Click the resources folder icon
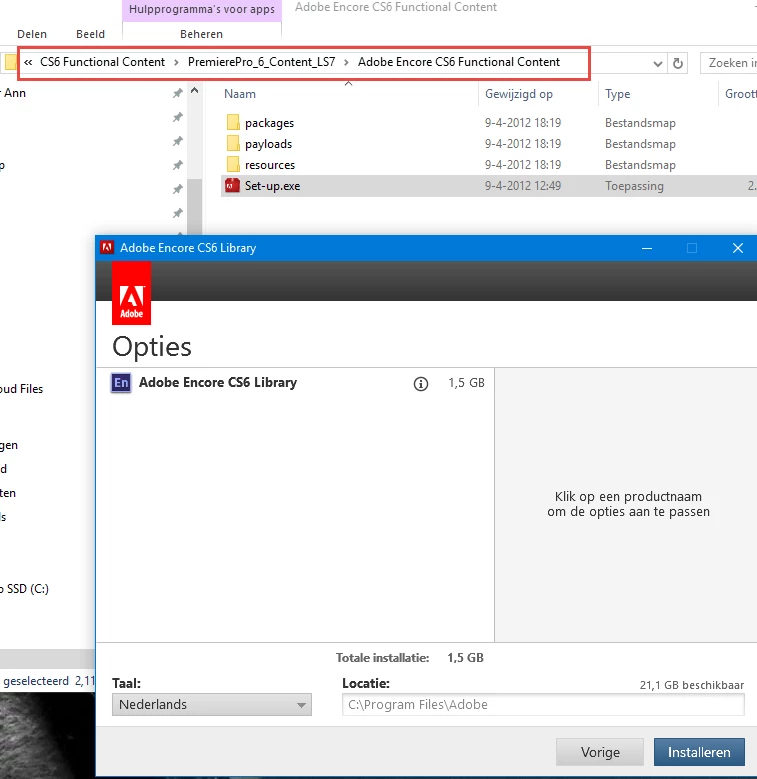The width and height of the screenshot is (757, 779). (232, 164)
